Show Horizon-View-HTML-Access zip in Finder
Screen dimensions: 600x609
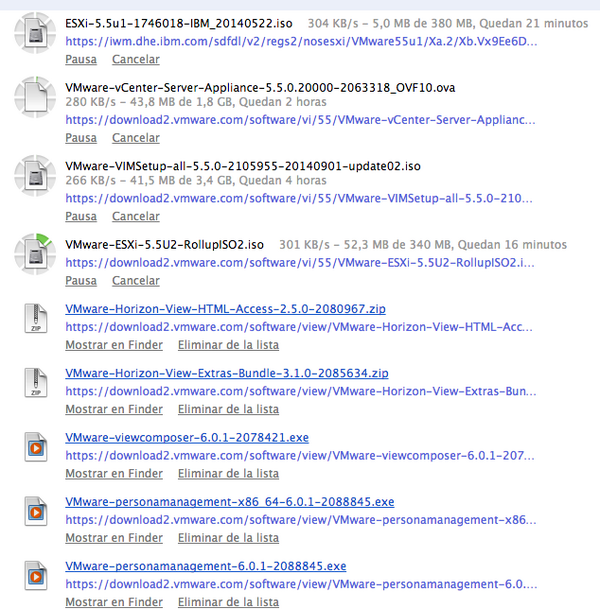[114, 345]
